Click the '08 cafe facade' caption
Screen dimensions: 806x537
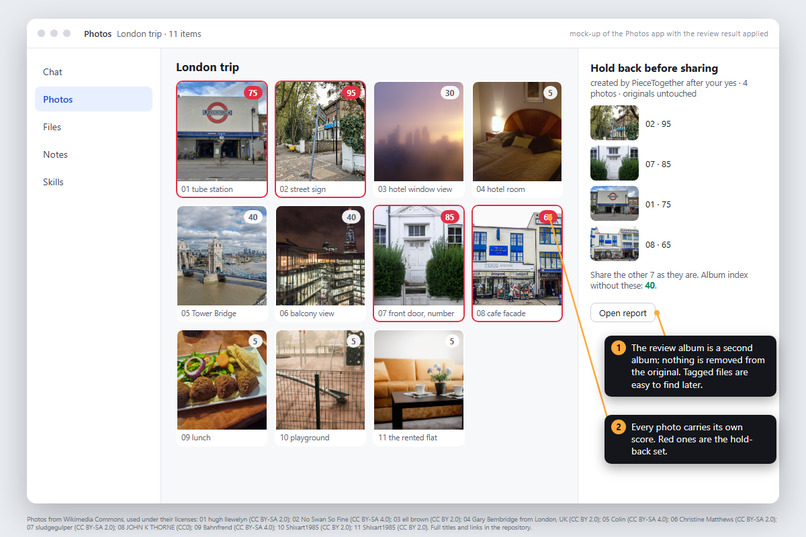pyautogui.click(x=501, y=313)
